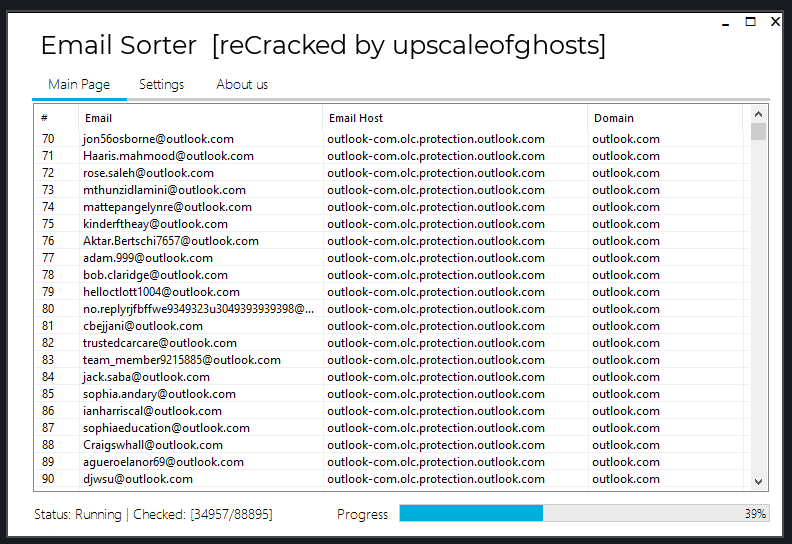Click the vertical scrollbar thumb

tap(758, 132)
